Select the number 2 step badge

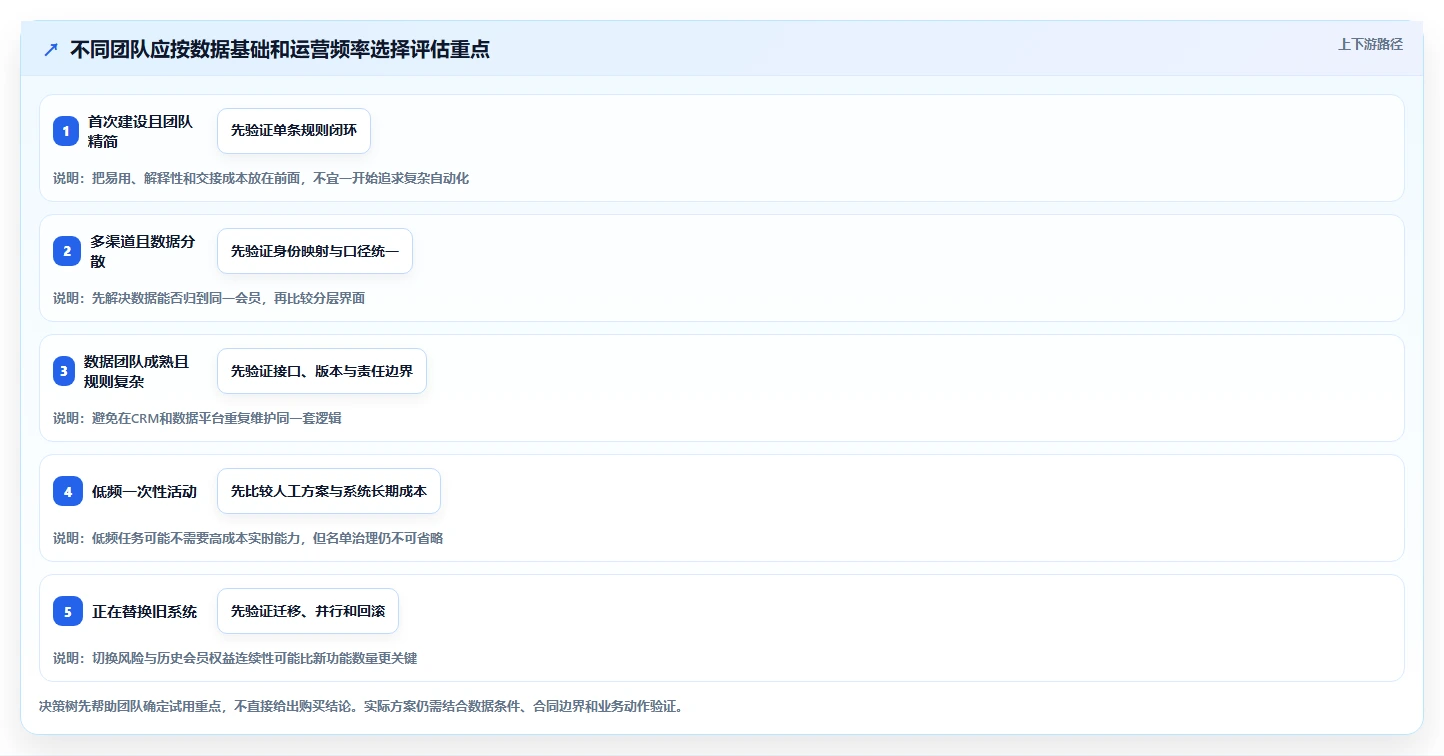pos(66,251)
